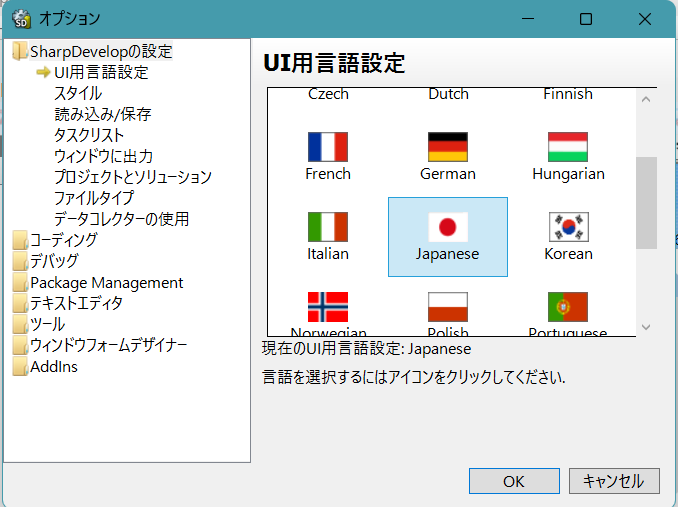Image resolution: width=678 pixels, height=507 pixels.
Task: Pick the Polish flag icon
Action: pyautogui.click(x=447, y=307)
